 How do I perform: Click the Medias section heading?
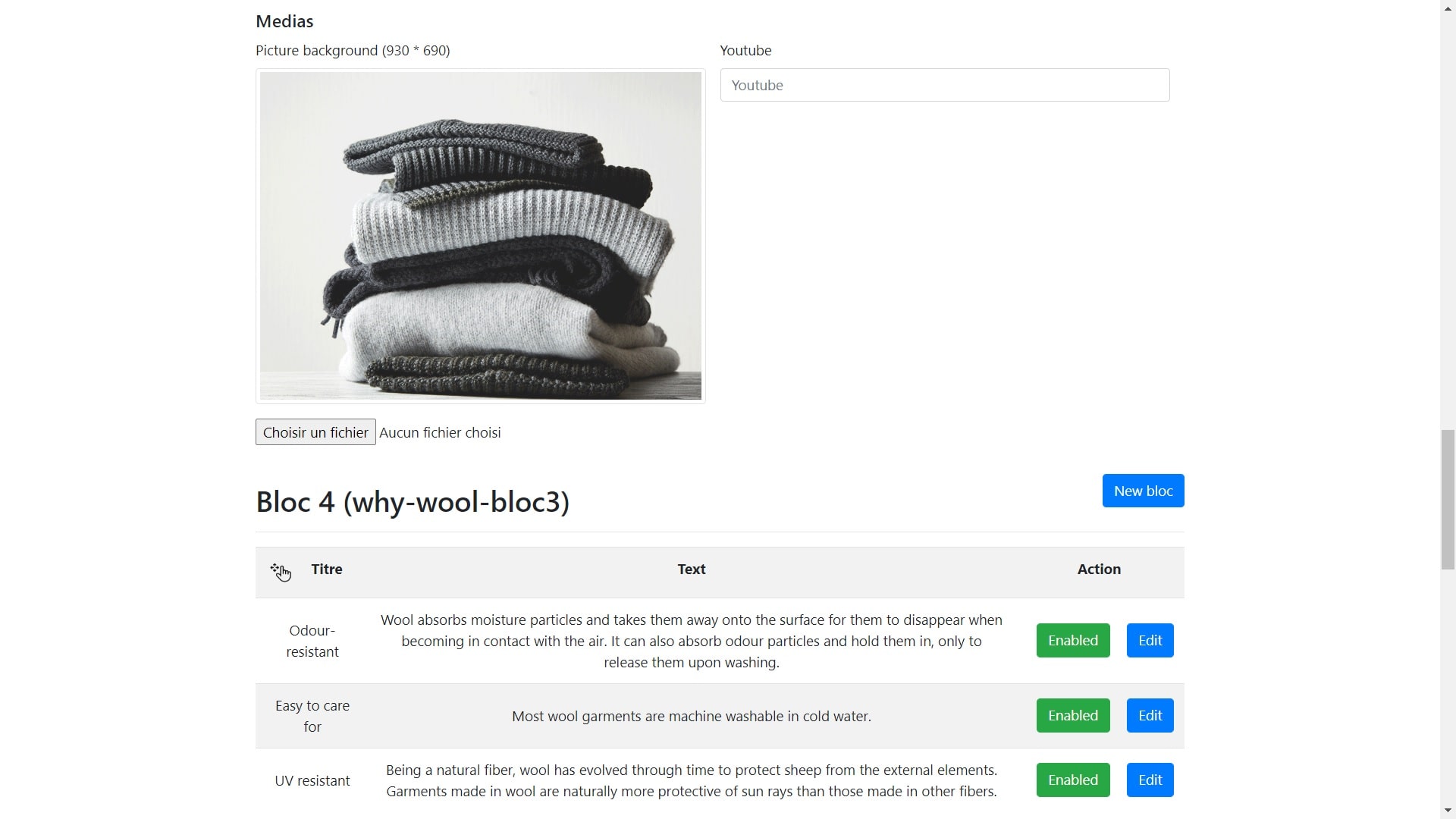coord(284,21)
